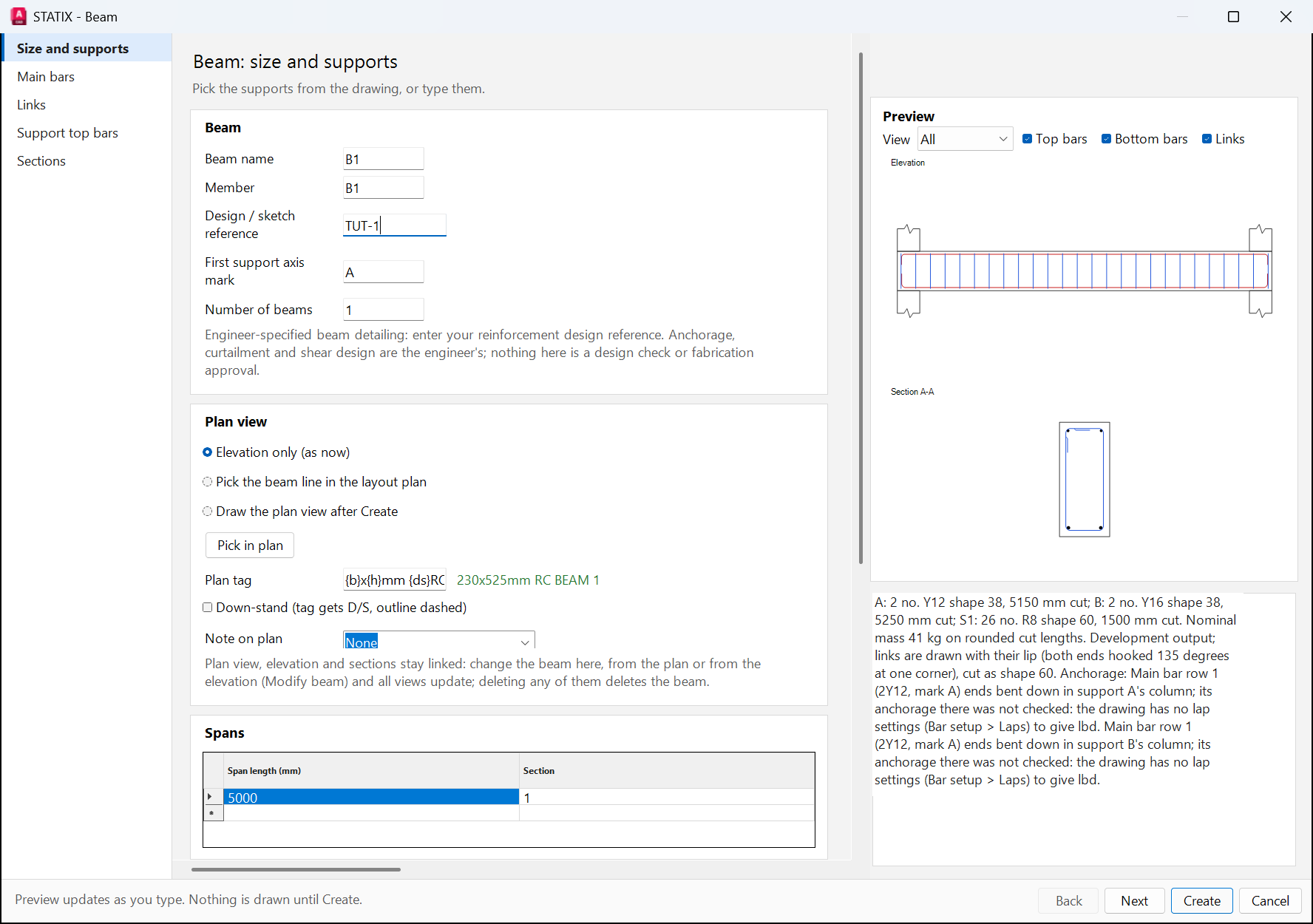Click the vertical scrollbar of the form

point(861,308)
